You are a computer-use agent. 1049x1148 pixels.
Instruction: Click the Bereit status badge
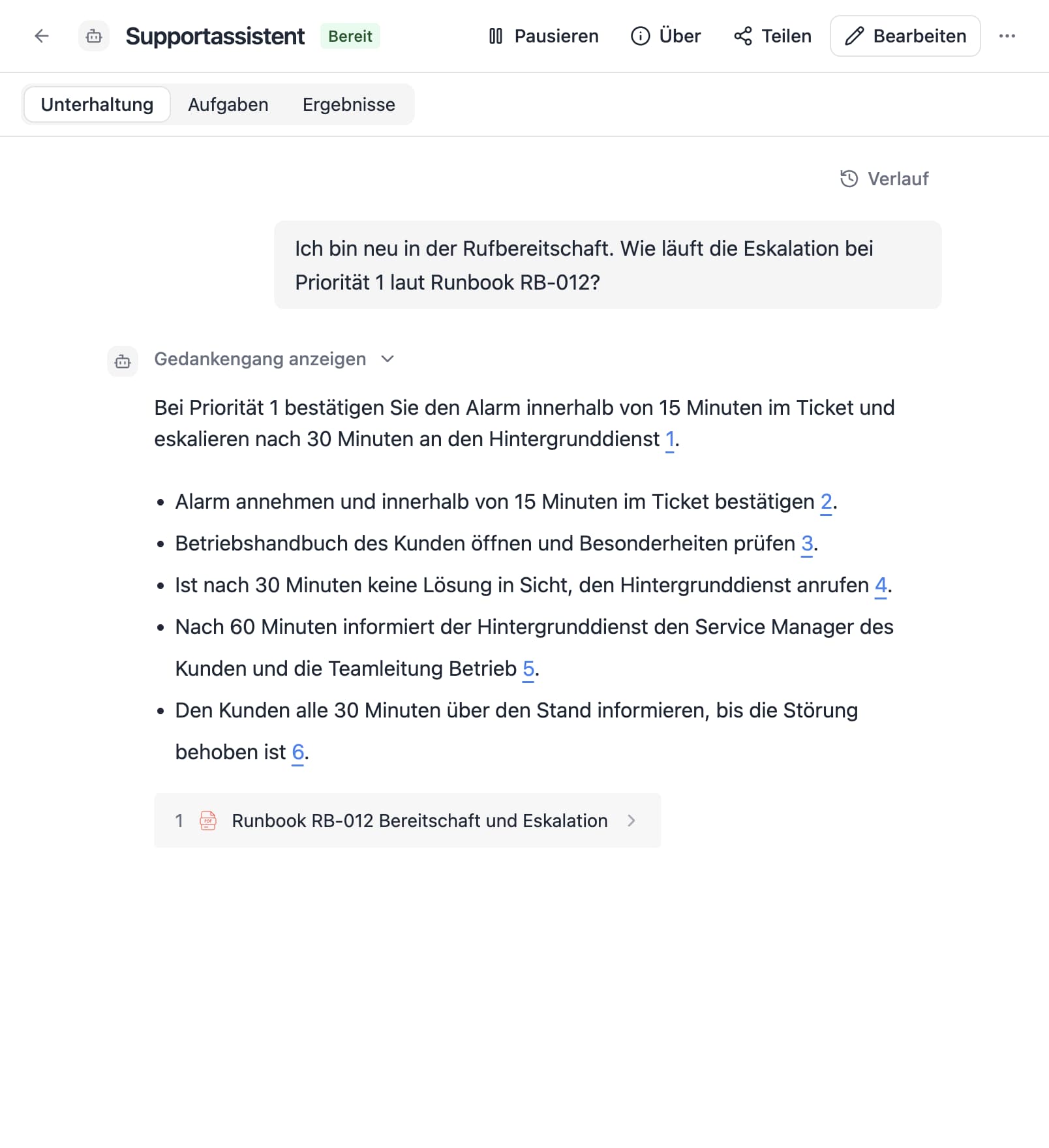pyautogui.click(x=350, y=36)
